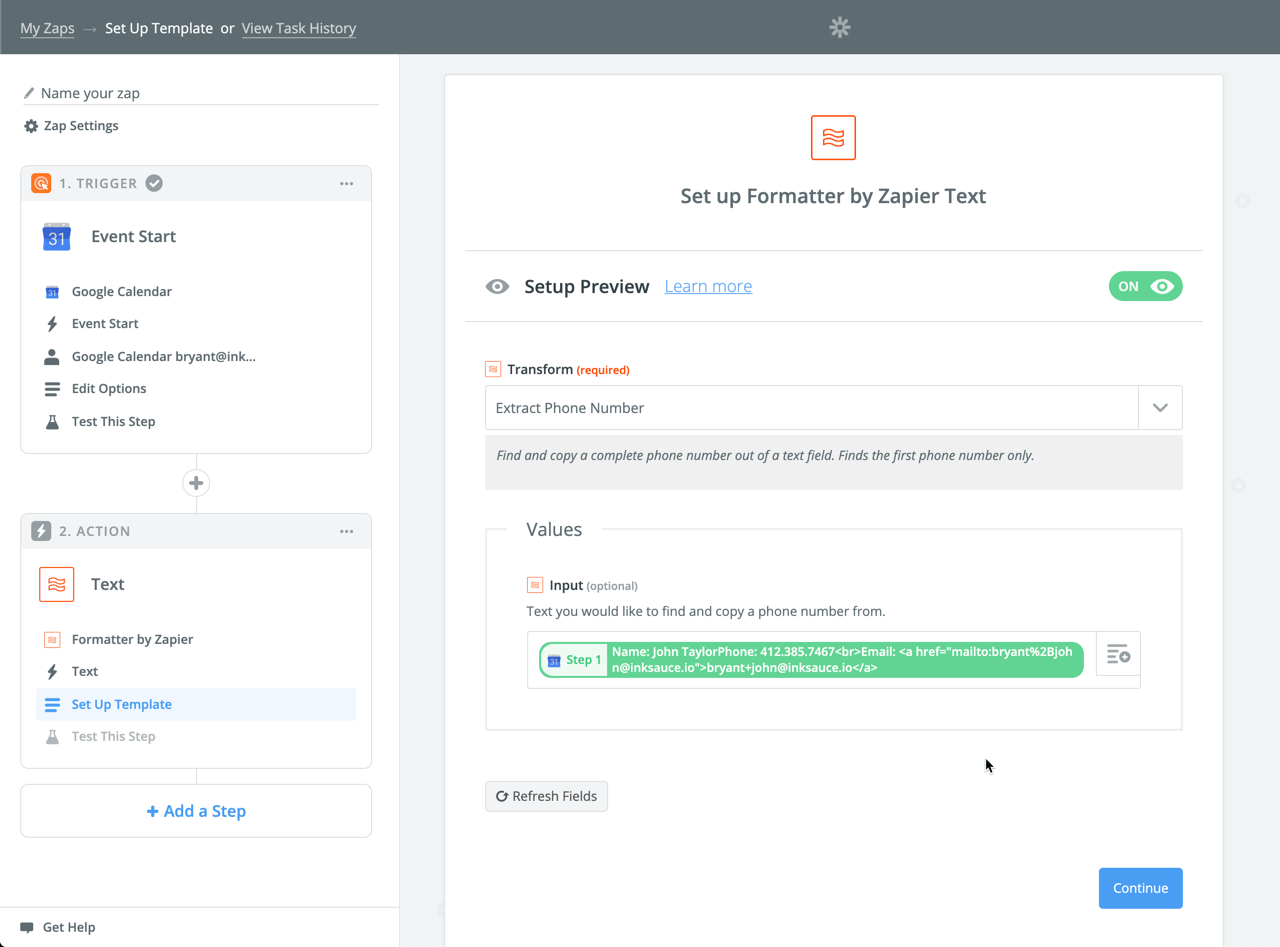Open View Task History link
The height and width of the screenshot is (947, 1280).
click(x=299, y=28)
